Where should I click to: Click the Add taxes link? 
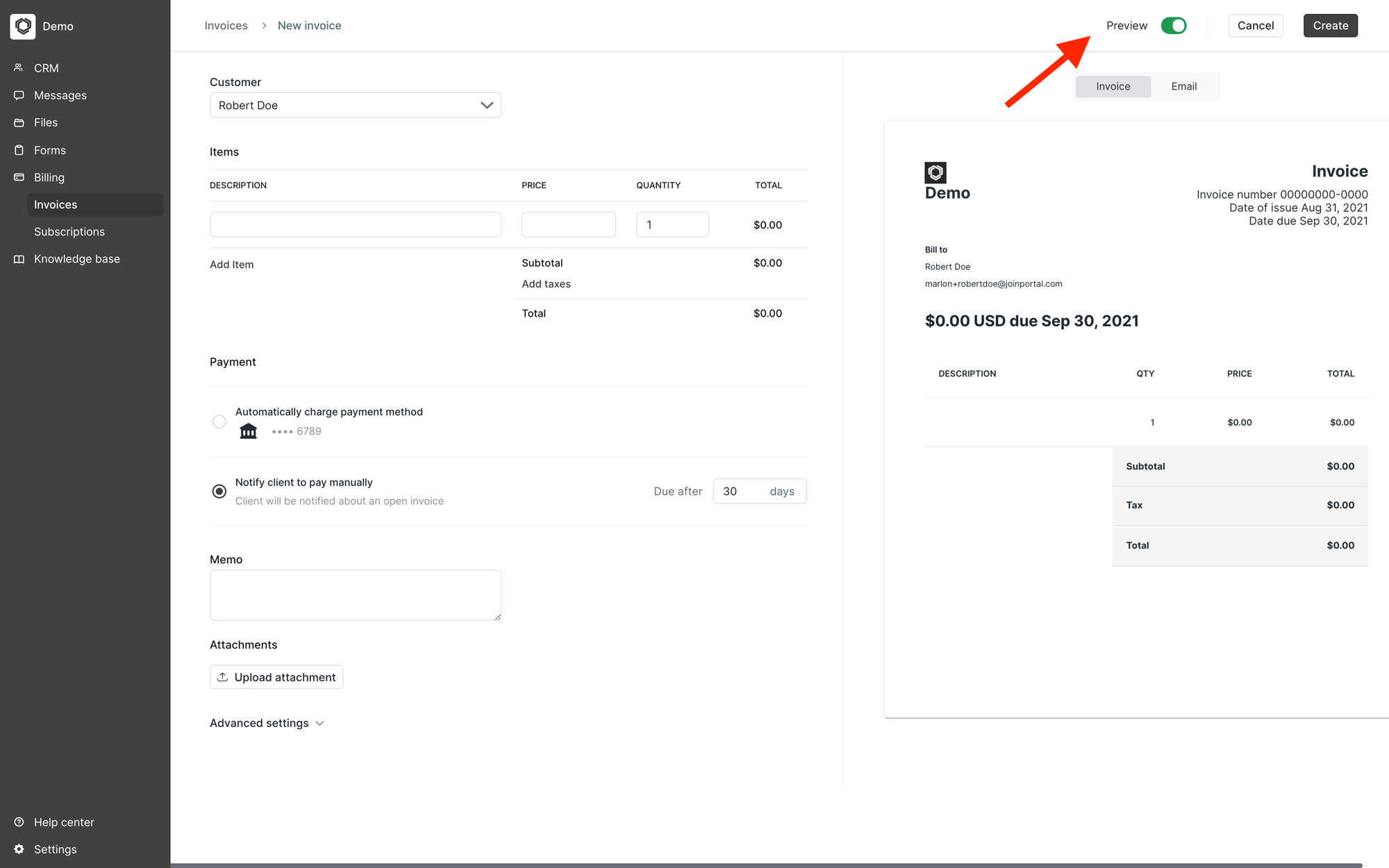[x=546, y=284]
